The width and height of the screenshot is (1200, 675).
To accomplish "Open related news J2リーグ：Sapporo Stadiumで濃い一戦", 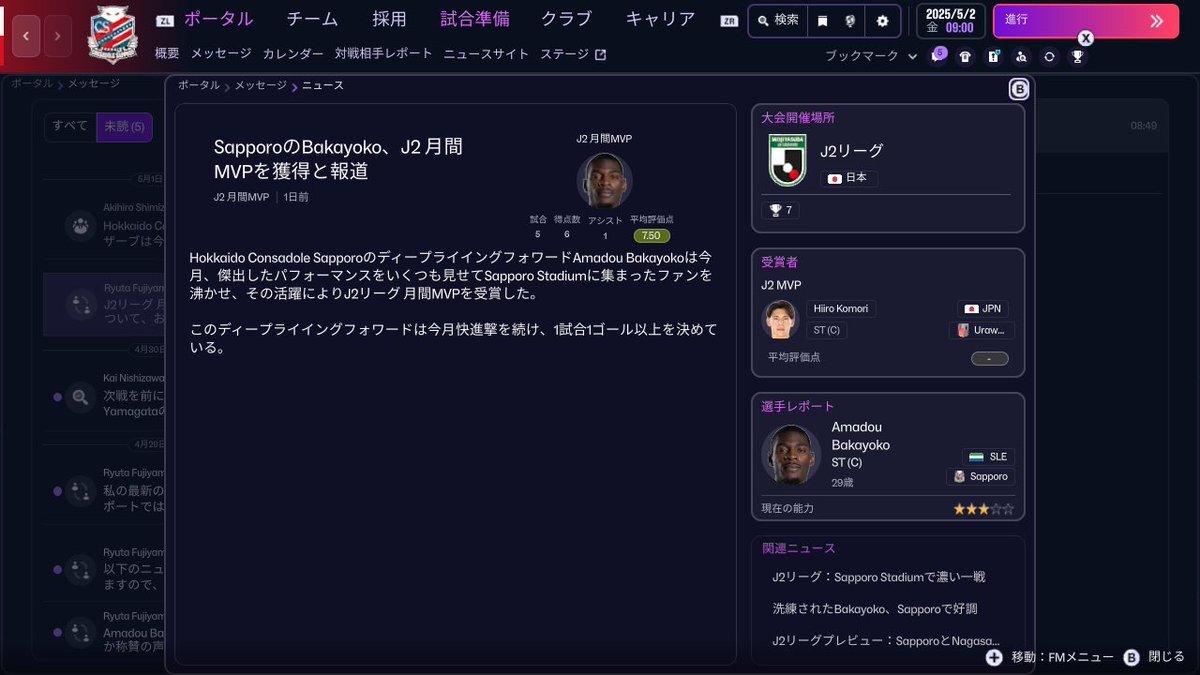I will click(x=879, y=577).
